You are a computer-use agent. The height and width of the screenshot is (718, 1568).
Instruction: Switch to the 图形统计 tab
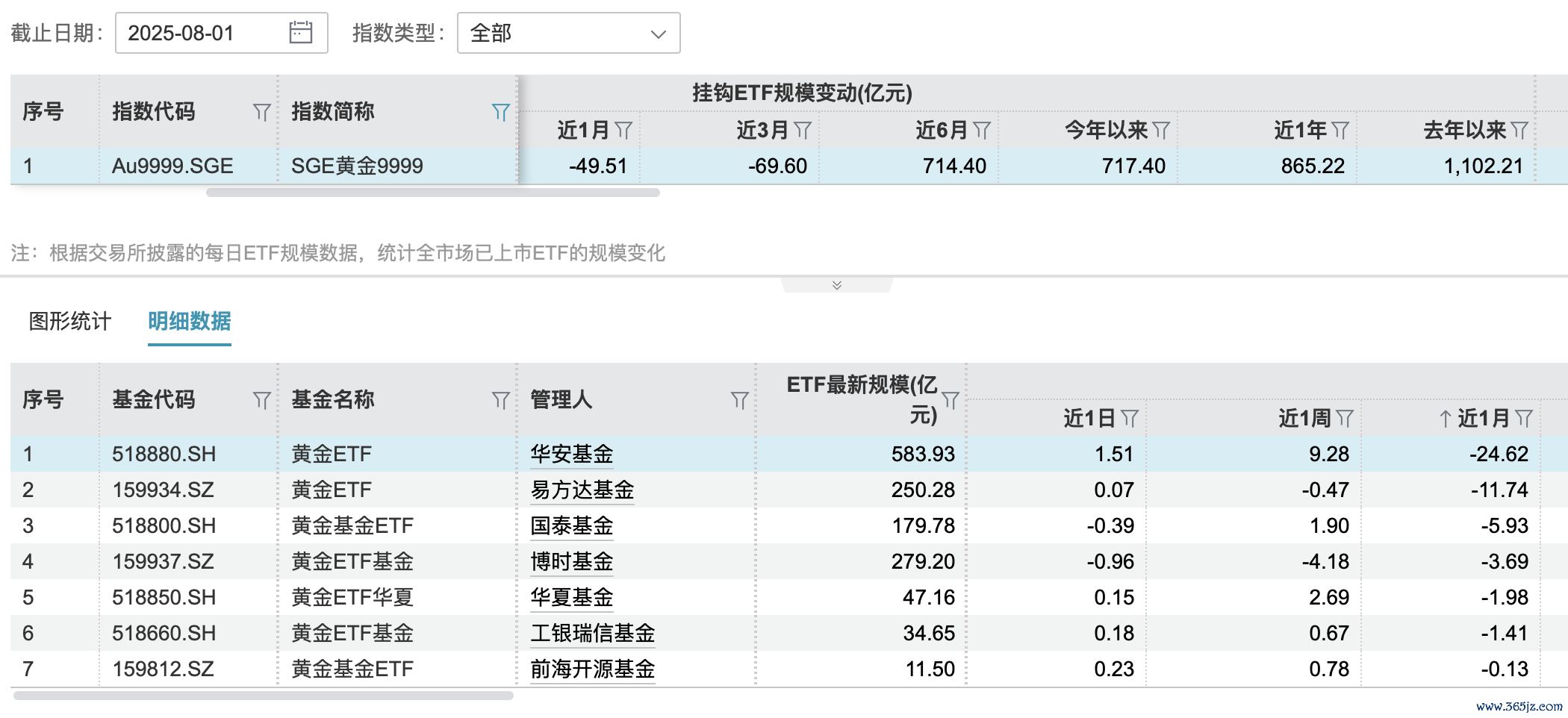click(x=70, y=322)
